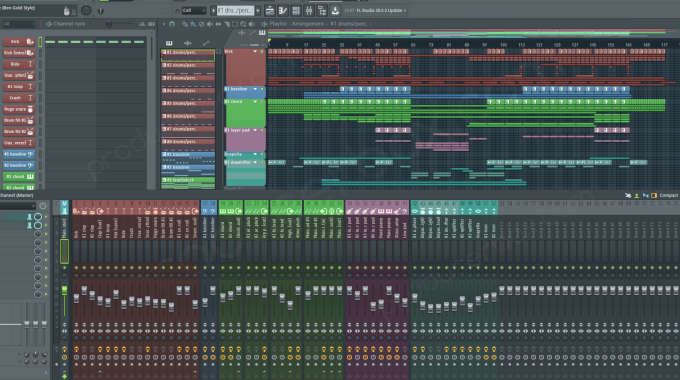Click the mouse icon in the top left bar
The height and width of the screenshot is (380, 680).
tap(66, 10)
